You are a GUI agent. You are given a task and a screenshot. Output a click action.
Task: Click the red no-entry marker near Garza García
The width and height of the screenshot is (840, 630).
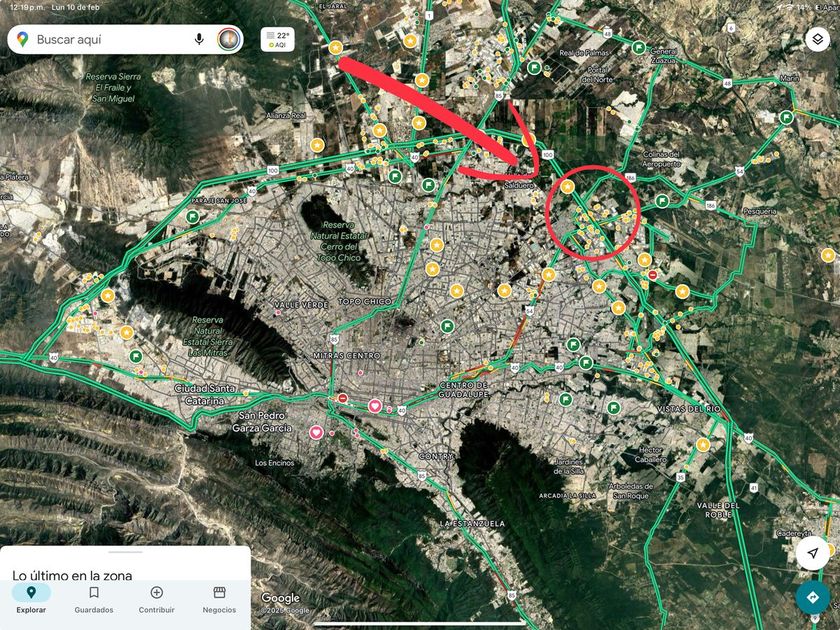[343, 399]
